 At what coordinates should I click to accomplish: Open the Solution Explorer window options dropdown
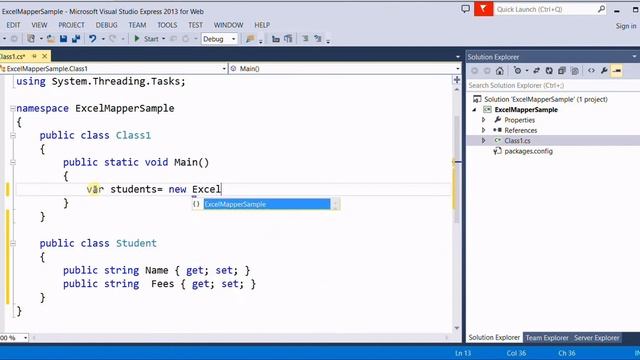pos(634,57)
